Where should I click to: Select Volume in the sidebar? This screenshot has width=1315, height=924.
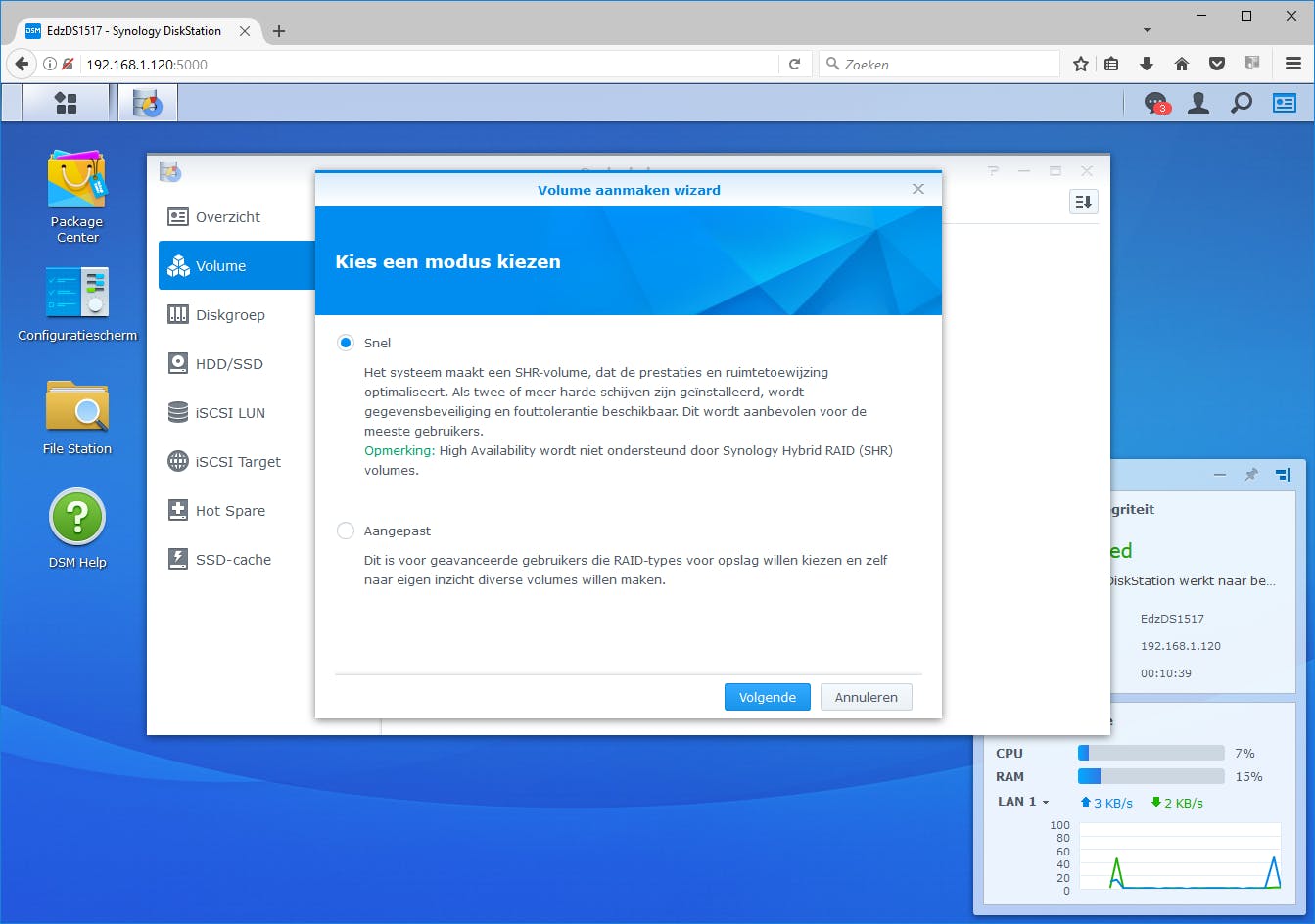point(237,266)
